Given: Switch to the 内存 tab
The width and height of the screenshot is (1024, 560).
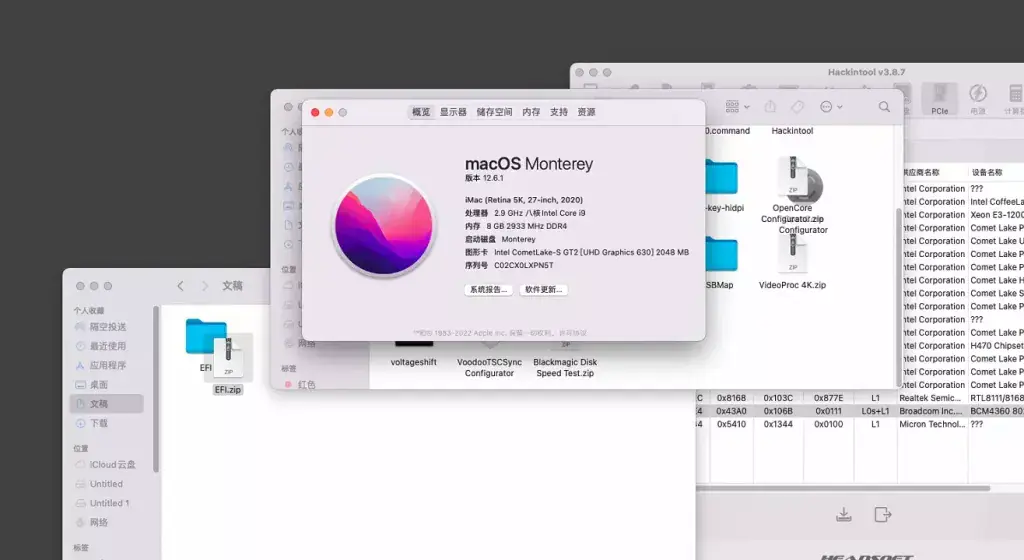Looking at the screenshot, I should (x=531, y=112).
